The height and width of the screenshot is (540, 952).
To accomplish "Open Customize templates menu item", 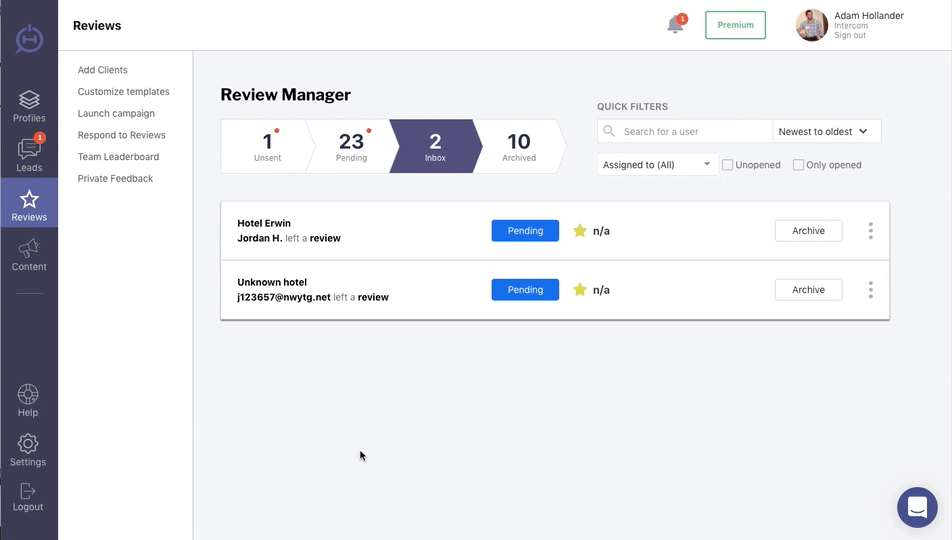I will coord(123,92).
